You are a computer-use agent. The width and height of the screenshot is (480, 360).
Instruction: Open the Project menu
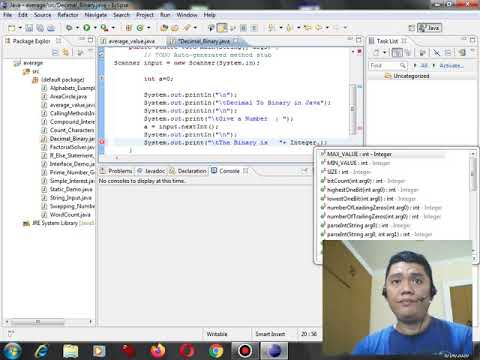click(145, 15)
